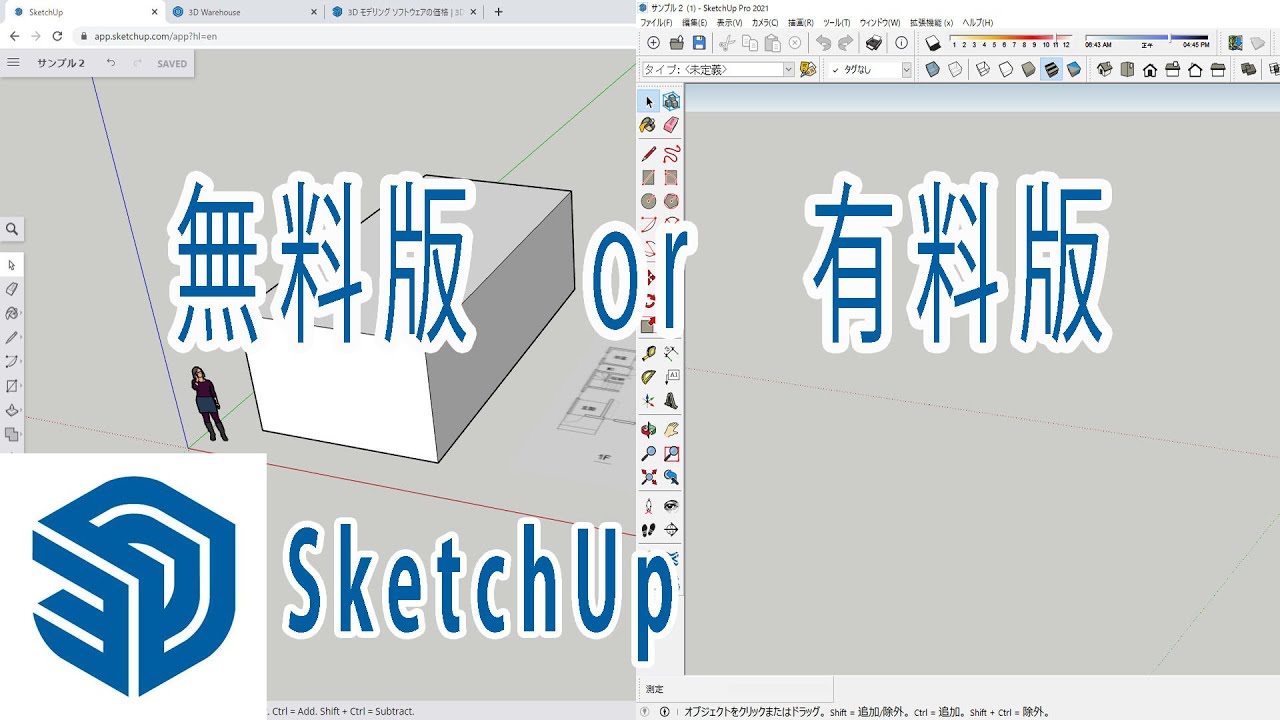Select the Walk footprints tool in SketchUp Pro
The height and width of the screenshot is (720, 1280).
649,530
